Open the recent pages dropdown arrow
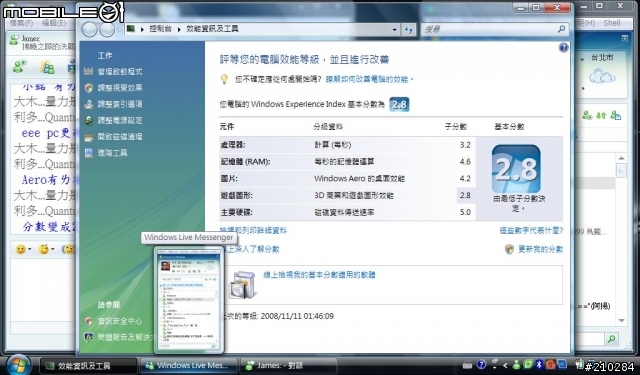 119,29
